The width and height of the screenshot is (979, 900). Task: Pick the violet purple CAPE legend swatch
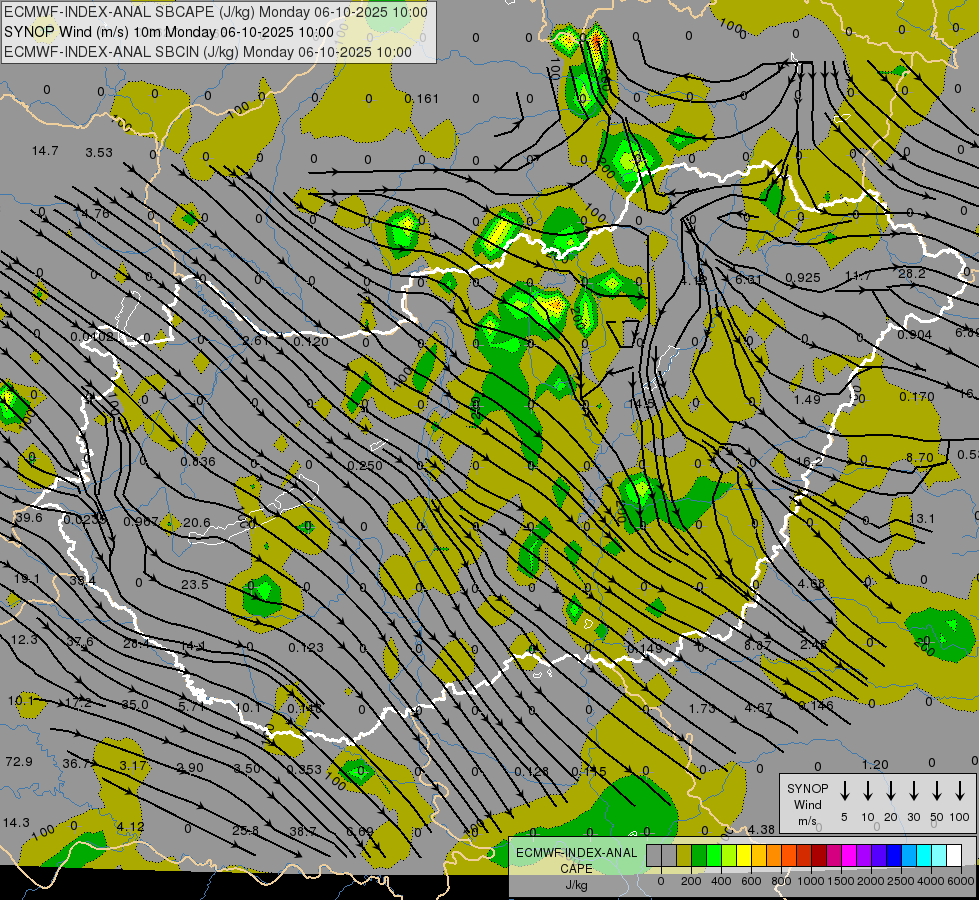[863, 855]
